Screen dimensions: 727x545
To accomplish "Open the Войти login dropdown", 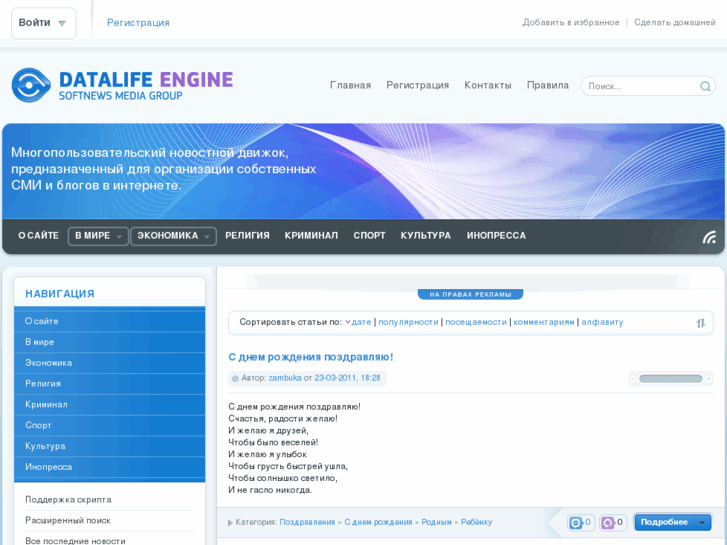I will 43,23.
